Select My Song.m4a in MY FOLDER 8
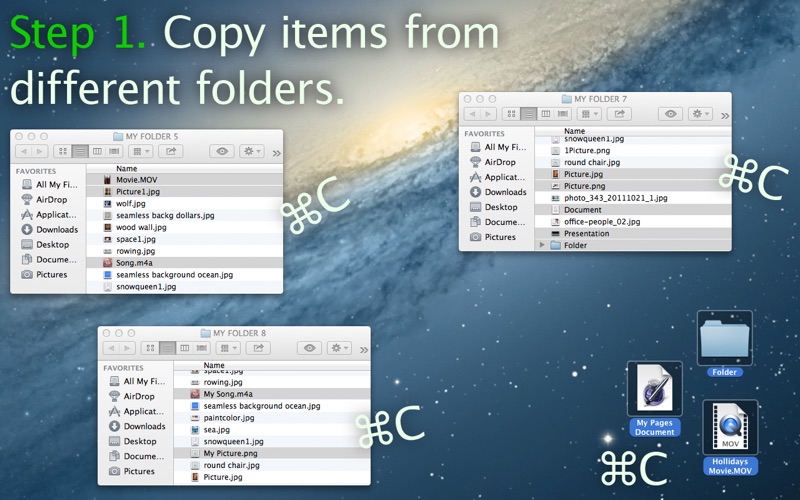The image size is (800, 500). (x=272, y=394)
